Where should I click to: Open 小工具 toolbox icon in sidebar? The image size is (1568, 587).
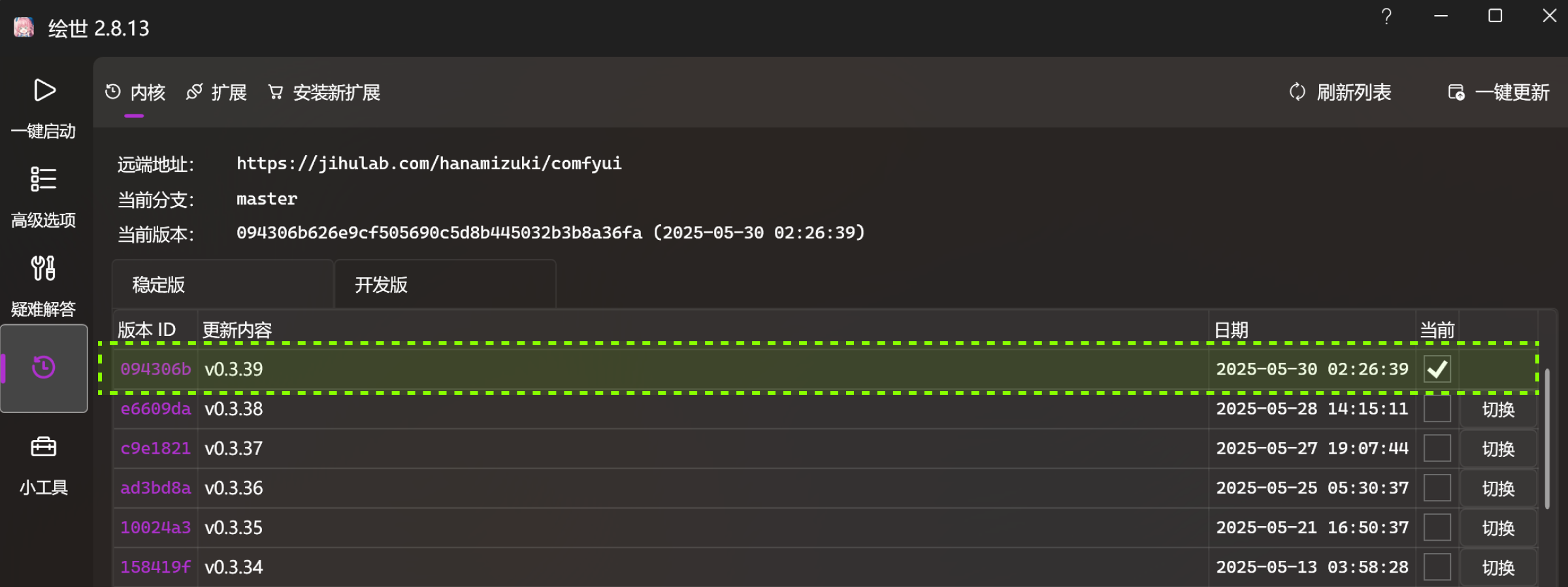[44, 447]
